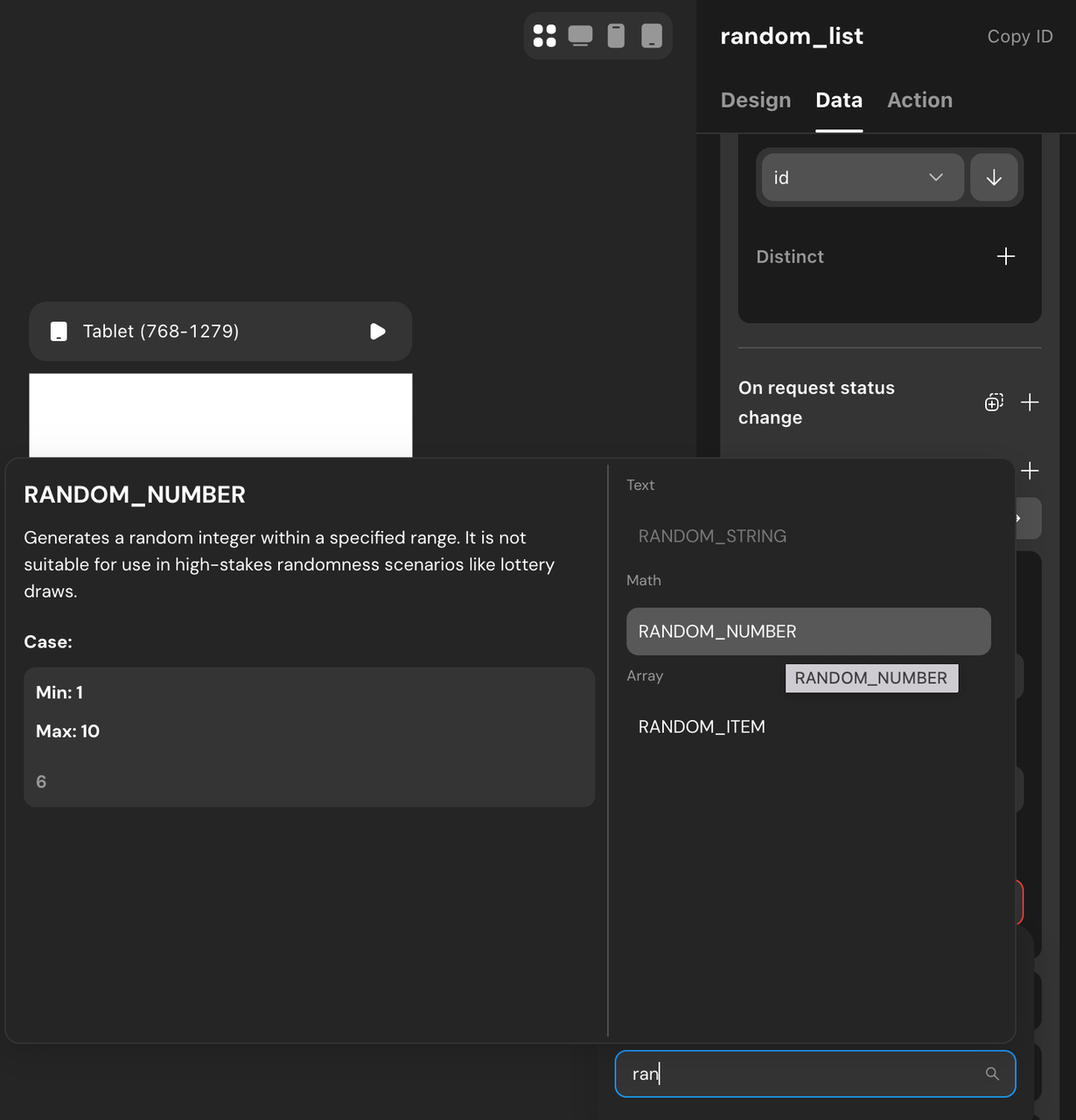Add an On request status change action
The image size is (1076, 1120).
point(1030,402)
